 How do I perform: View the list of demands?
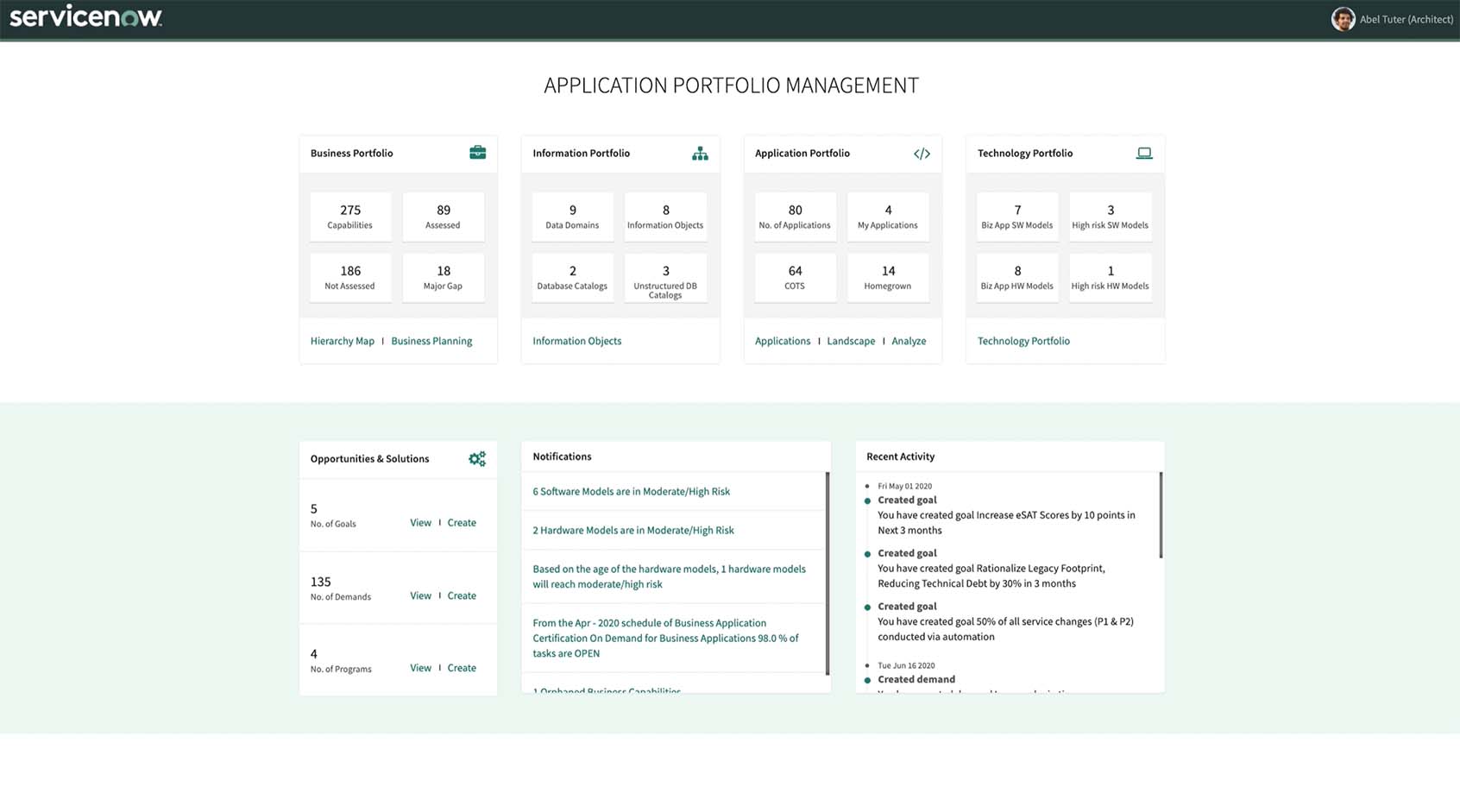click(x=420, y=596)
